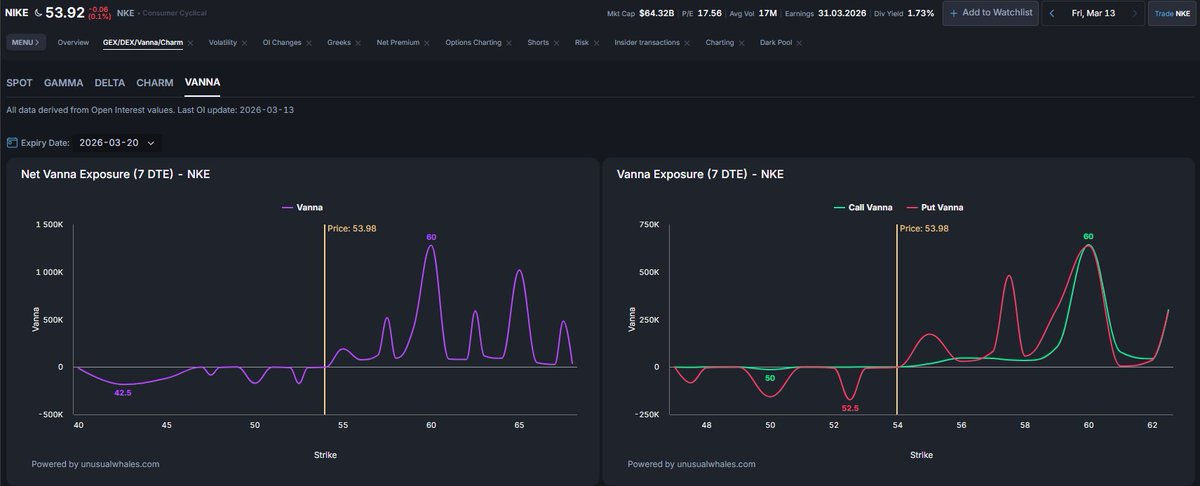Toggle the Put Vanna legend series

[934, 207]
